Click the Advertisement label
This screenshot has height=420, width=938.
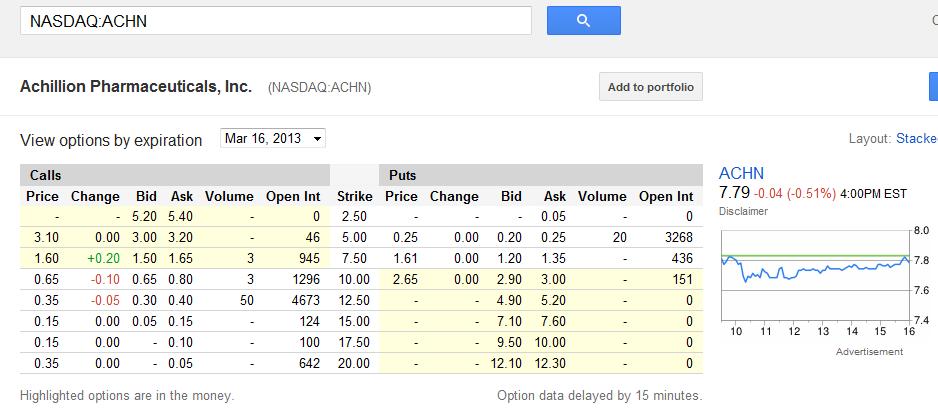[x=869, y=352]
